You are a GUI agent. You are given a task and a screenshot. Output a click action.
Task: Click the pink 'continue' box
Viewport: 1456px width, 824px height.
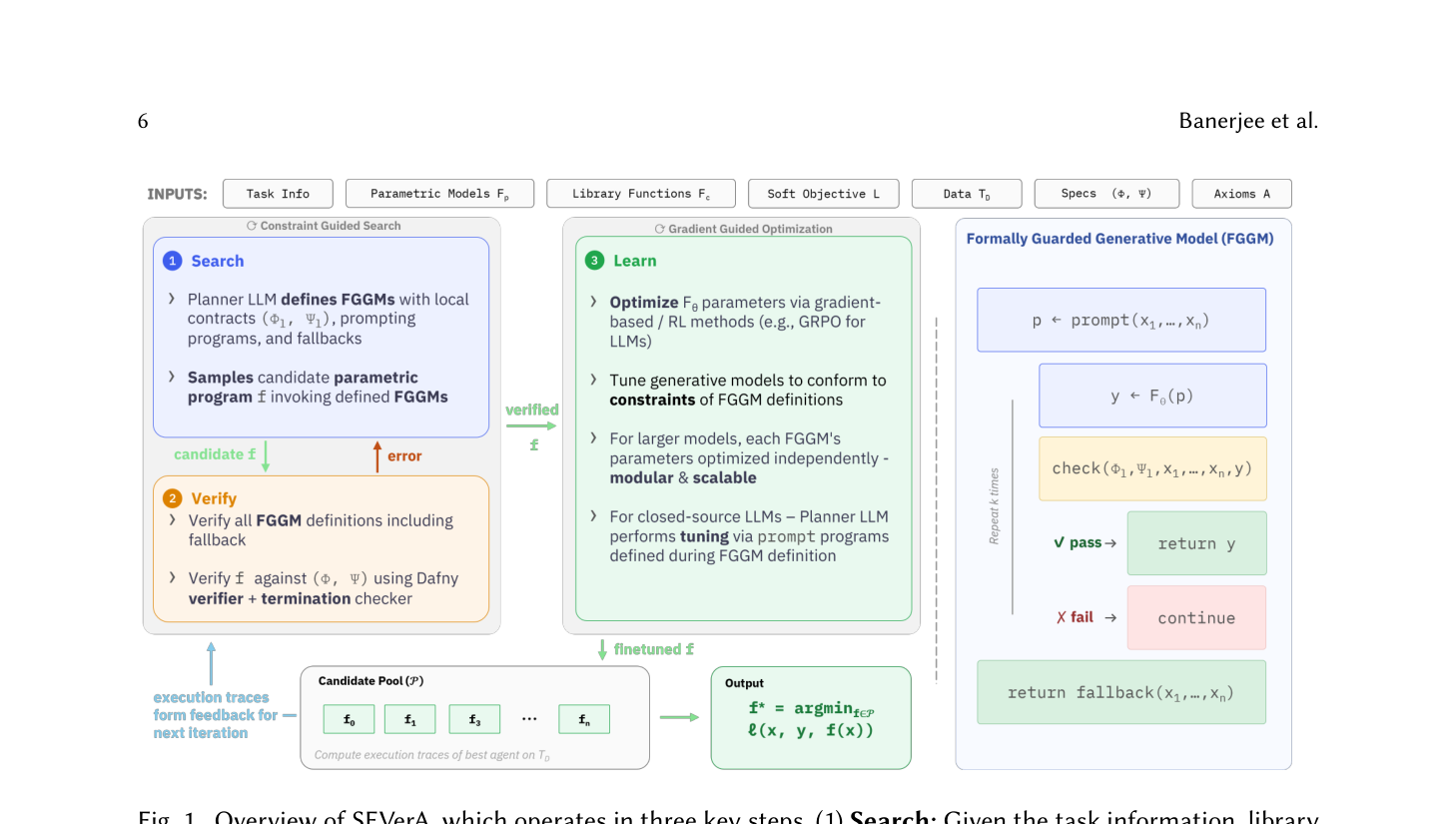click(x=1196, y=618)
